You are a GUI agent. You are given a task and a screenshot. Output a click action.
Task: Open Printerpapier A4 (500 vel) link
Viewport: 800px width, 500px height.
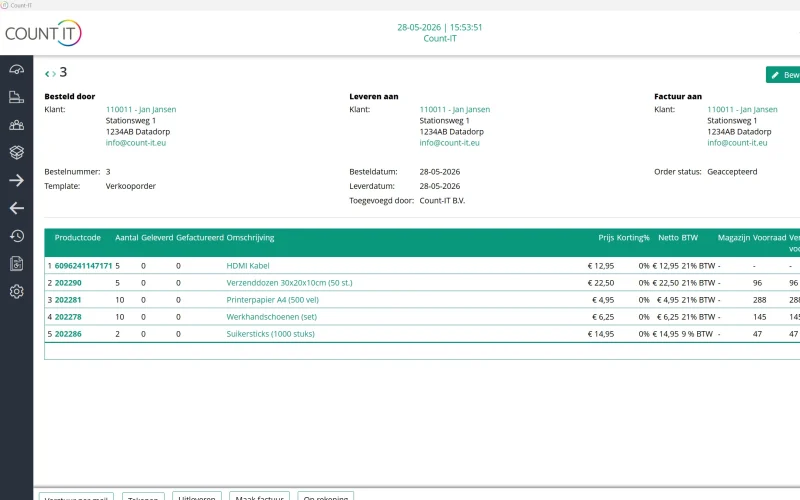[272, 300]
